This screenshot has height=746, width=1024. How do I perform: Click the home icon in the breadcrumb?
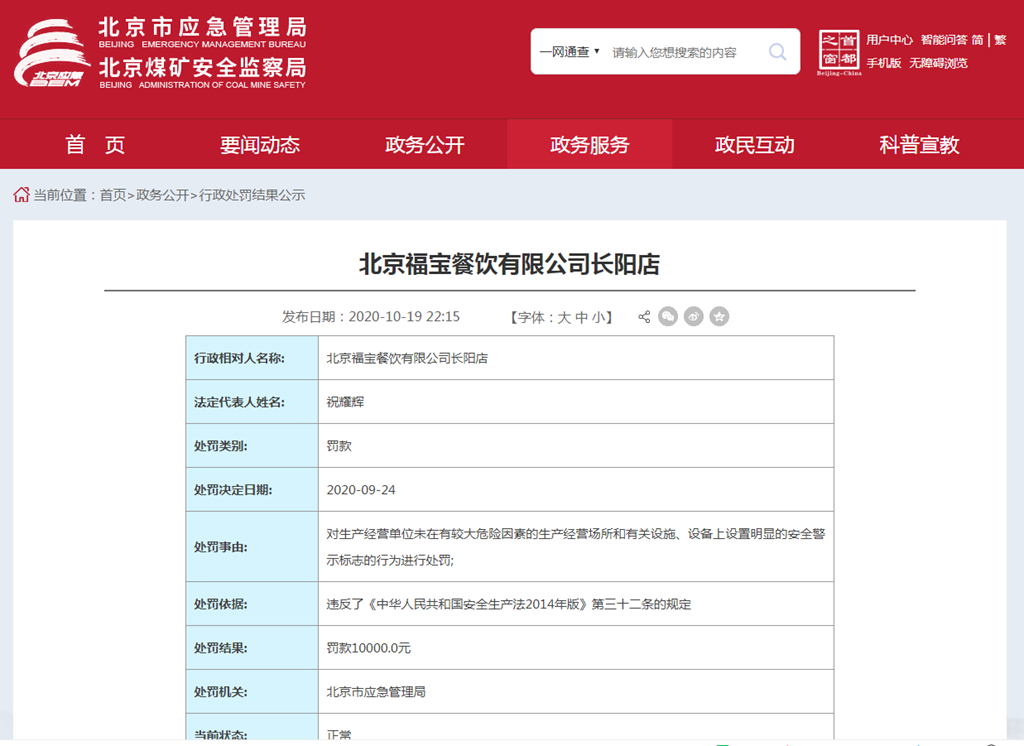(x=22, y=195)
